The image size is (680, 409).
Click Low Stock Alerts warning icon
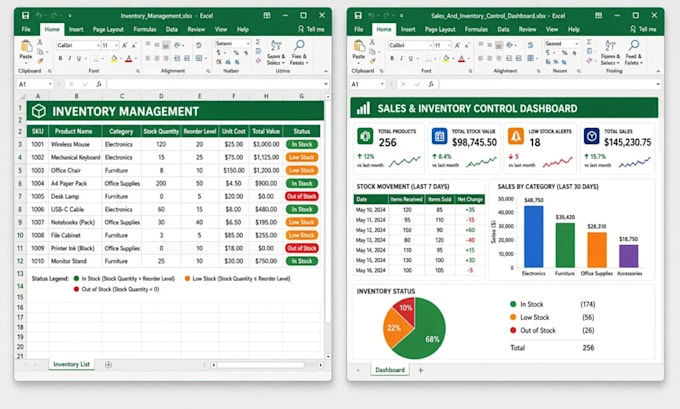(x=516, y=136)
